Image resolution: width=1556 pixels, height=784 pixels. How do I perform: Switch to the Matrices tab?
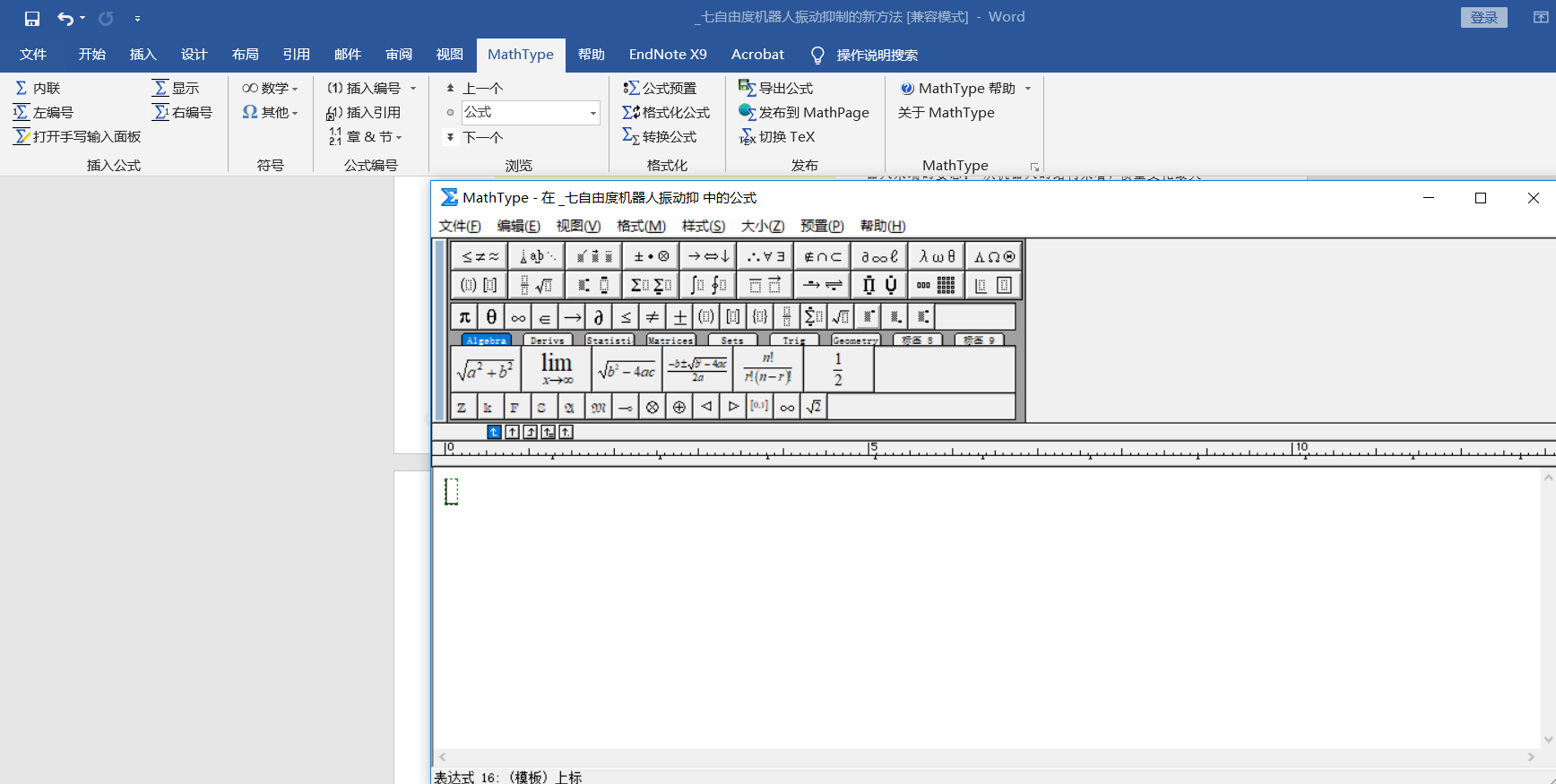tap(670, 340)
